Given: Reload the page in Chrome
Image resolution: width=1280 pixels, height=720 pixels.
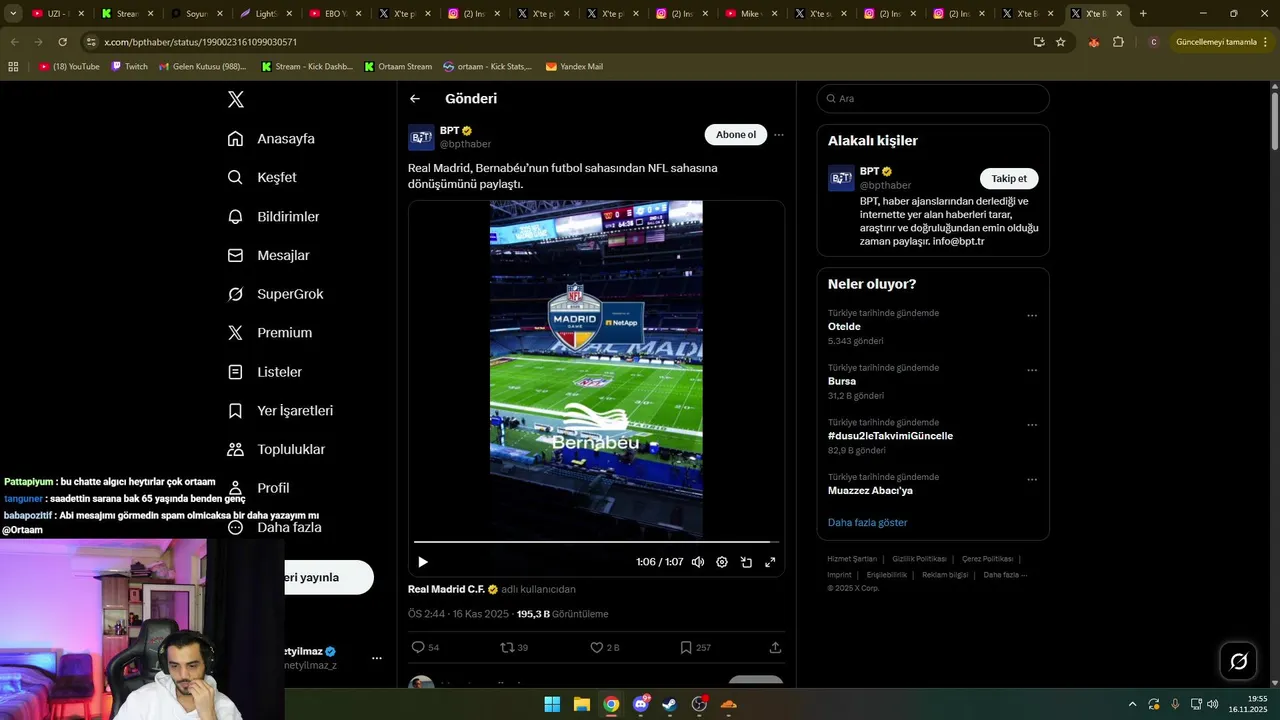Looking at the screenshot, I should point(62,42).
